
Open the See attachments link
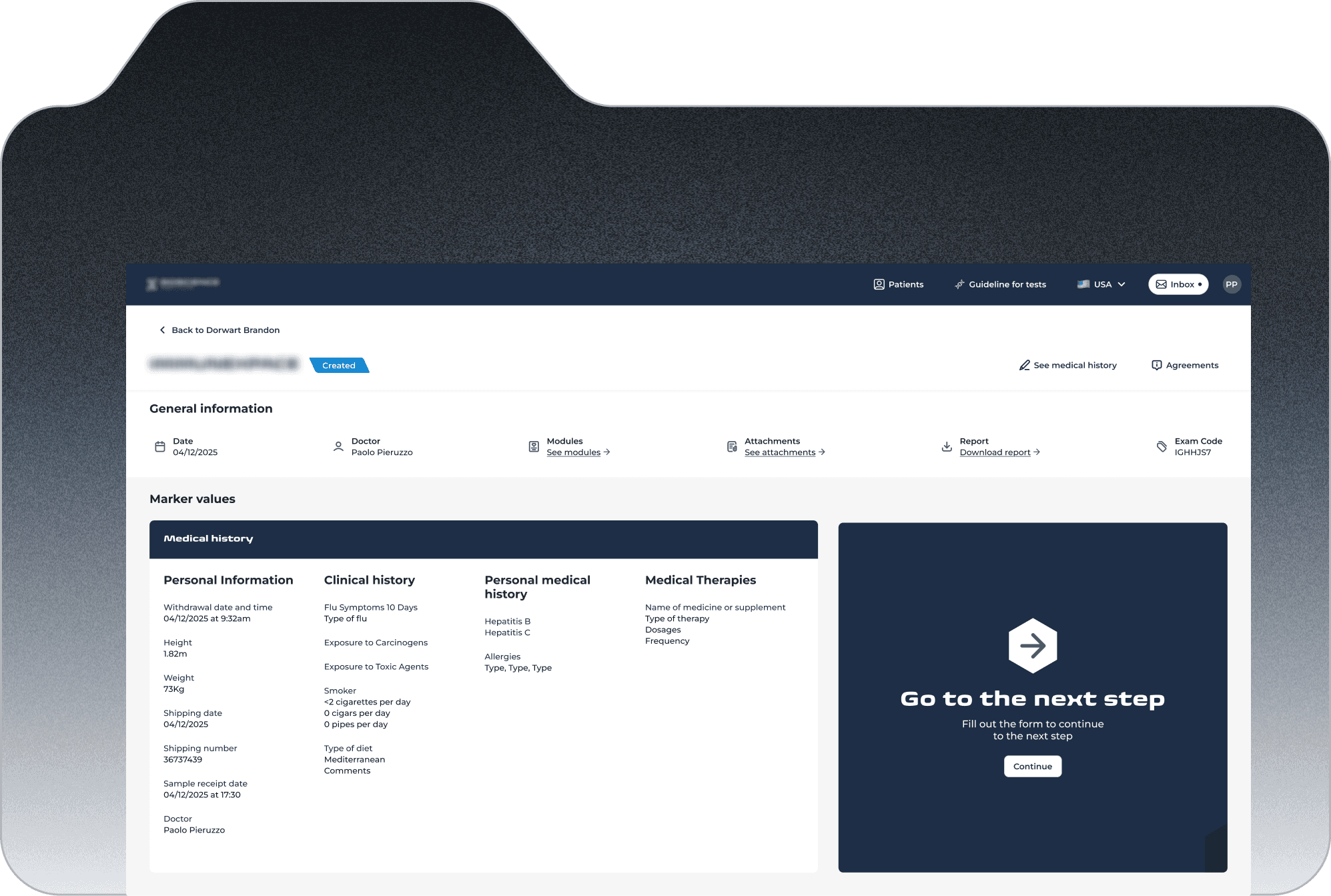(x=785, y=452)
